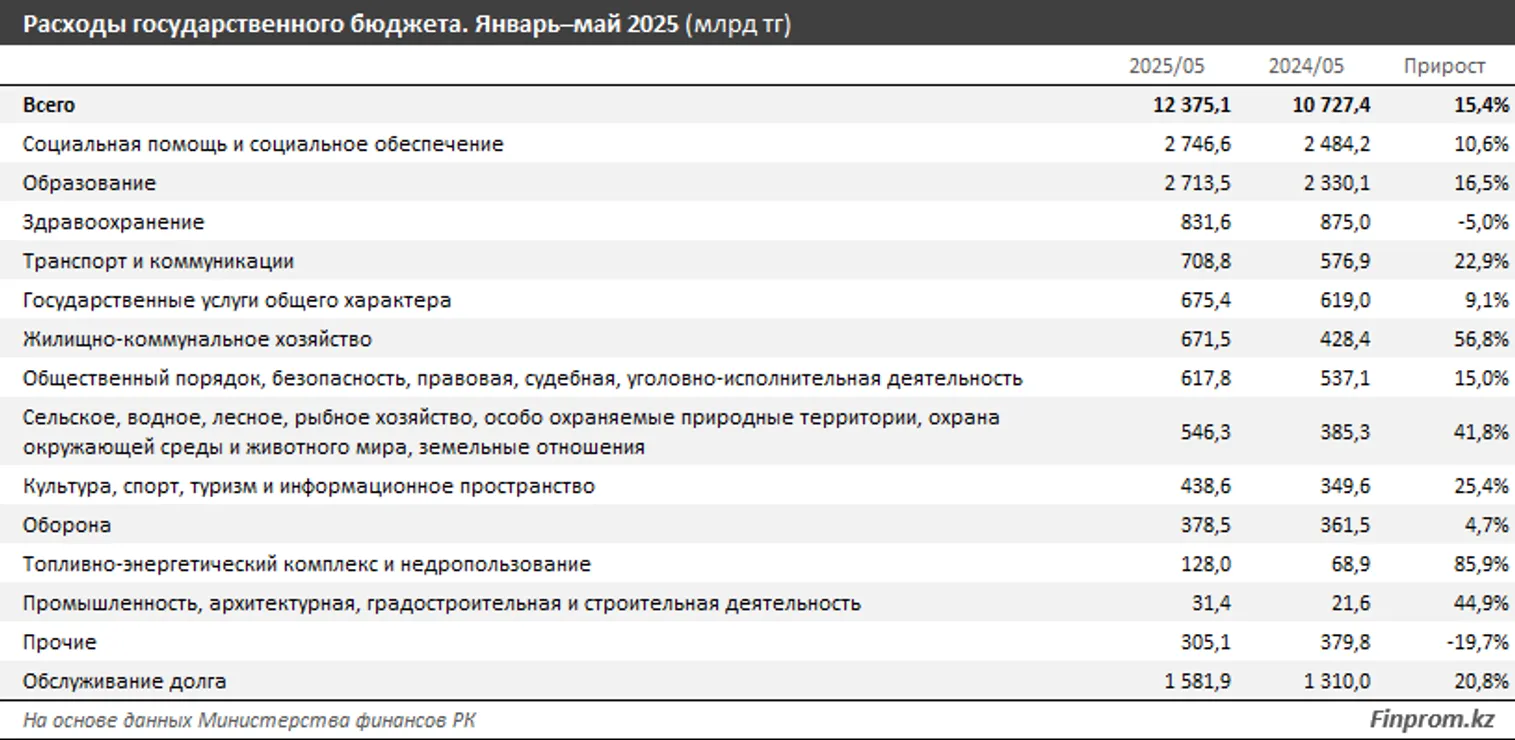Click the Finprom.kz watermark link

[1431, 719]
